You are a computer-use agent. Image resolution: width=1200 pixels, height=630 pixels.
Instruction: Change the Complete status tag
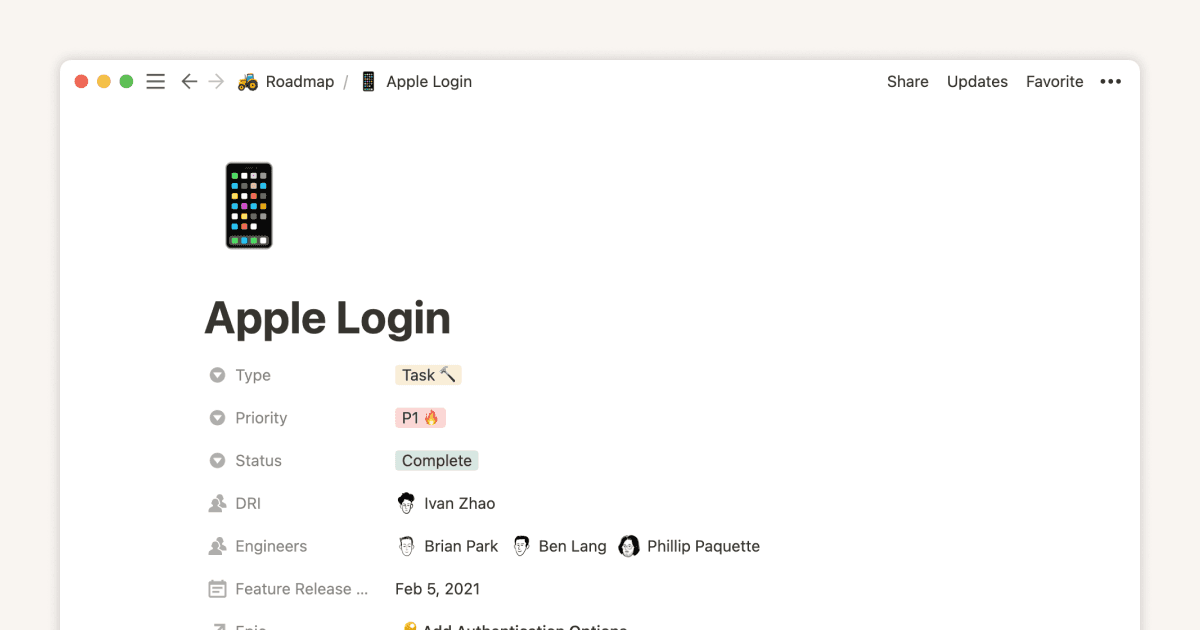(436, 460)
